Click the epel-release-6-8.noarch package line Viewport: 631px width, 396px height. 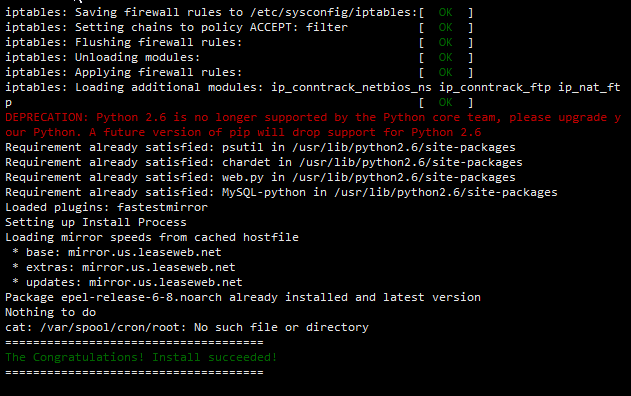[243, 297]
